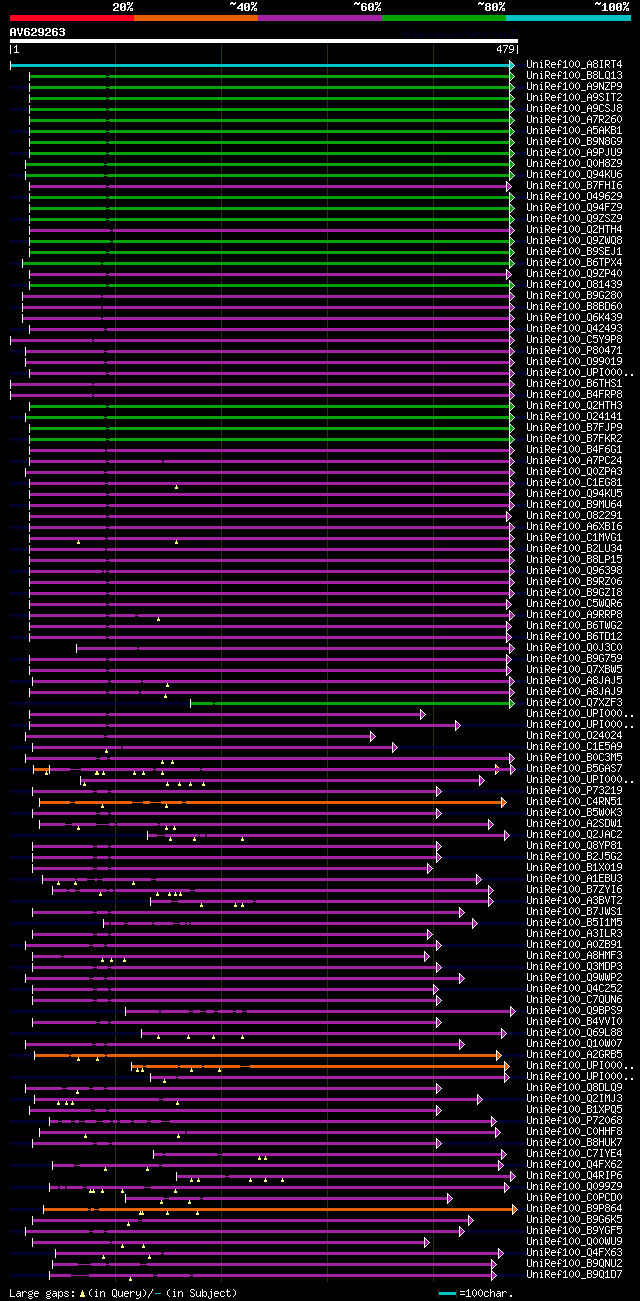The height and width of the screenshot is (1301, 640).
Task: Open hit UniRef100_A1EBU3
Action: tap(574, 878)
